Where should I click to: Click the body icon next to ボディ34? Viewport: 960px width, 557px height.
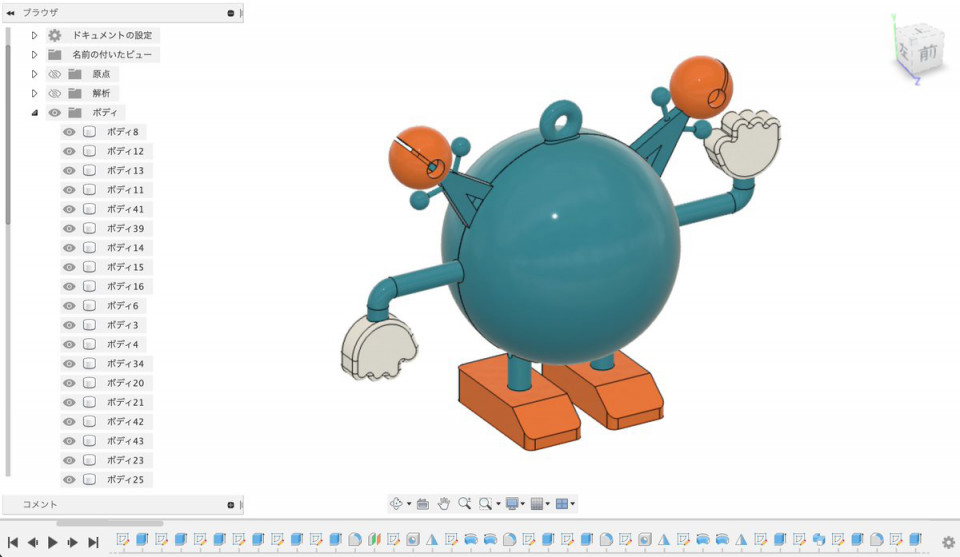[89, 364]
